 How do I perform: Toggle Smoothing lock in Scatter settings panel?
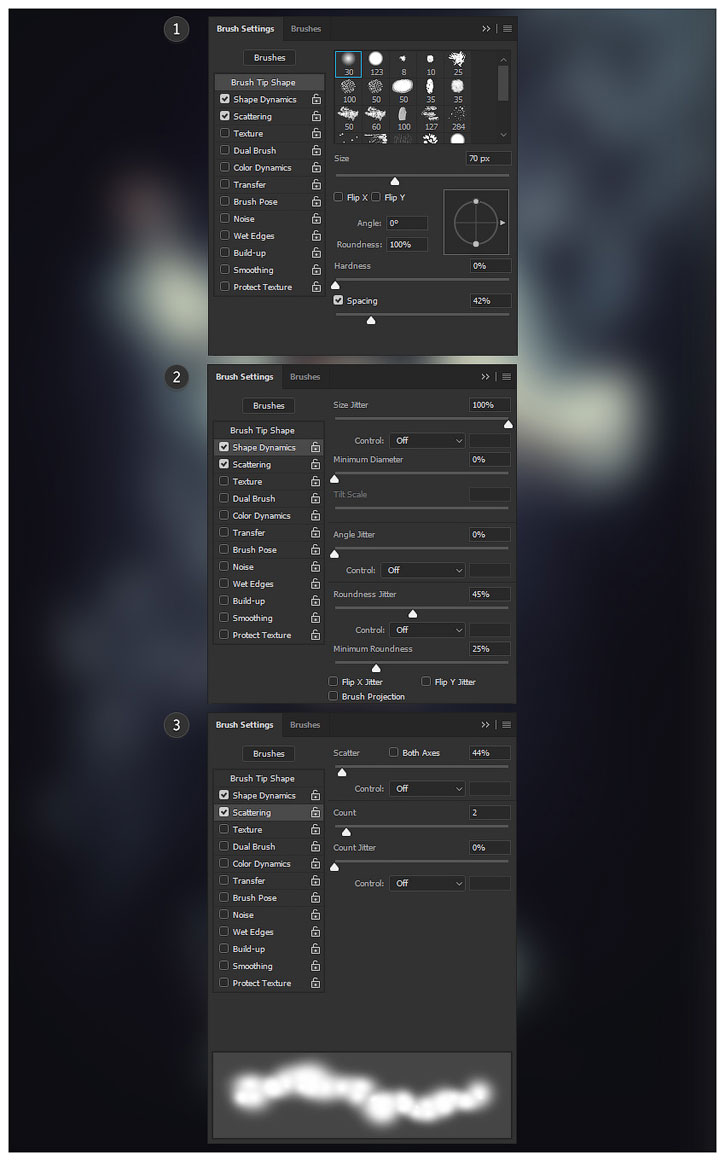point(315,966)
